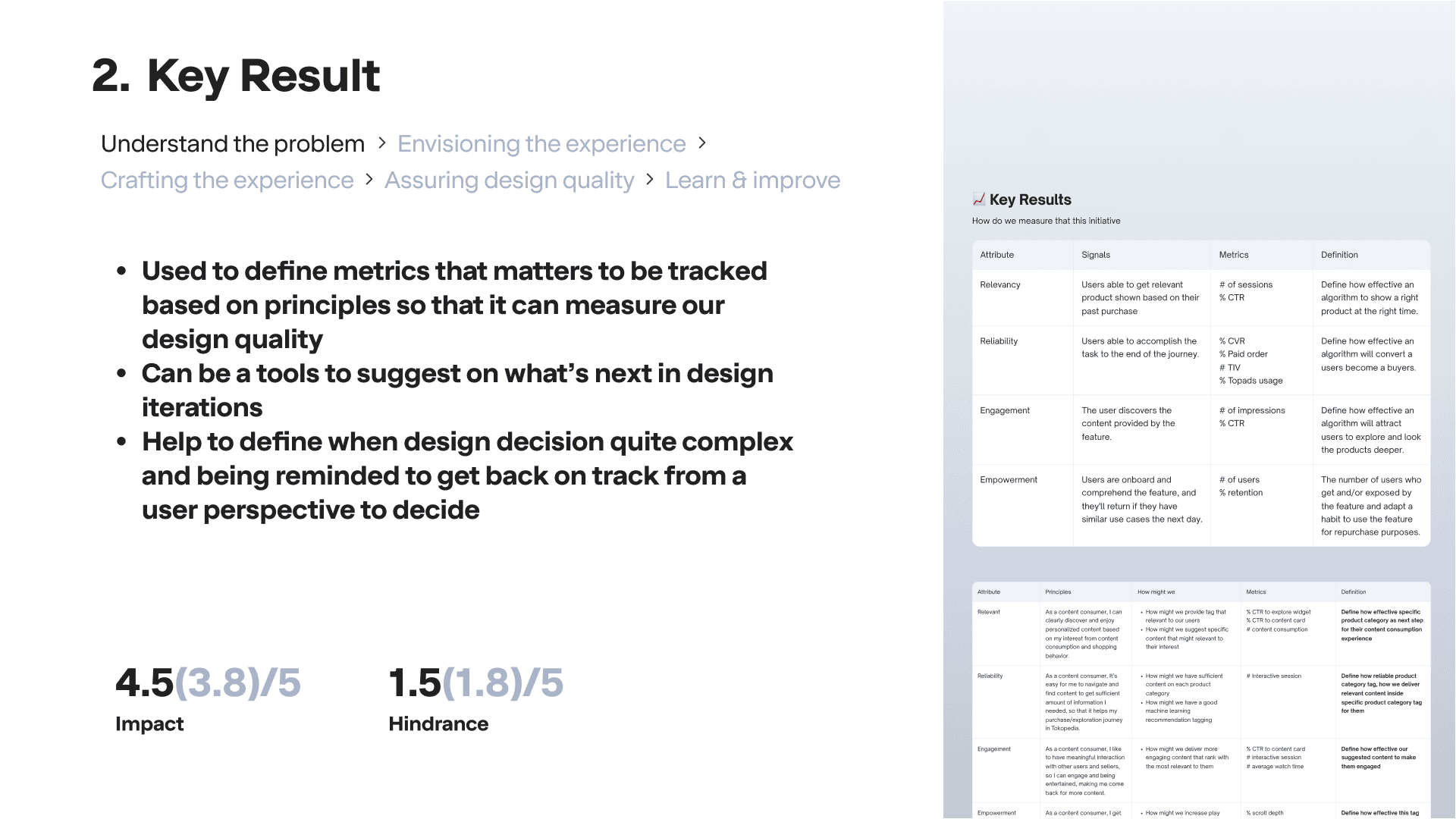This screenshot has width=1456, height=819.
Task: Select the Understand the problem step
Action: coord(233,143)
